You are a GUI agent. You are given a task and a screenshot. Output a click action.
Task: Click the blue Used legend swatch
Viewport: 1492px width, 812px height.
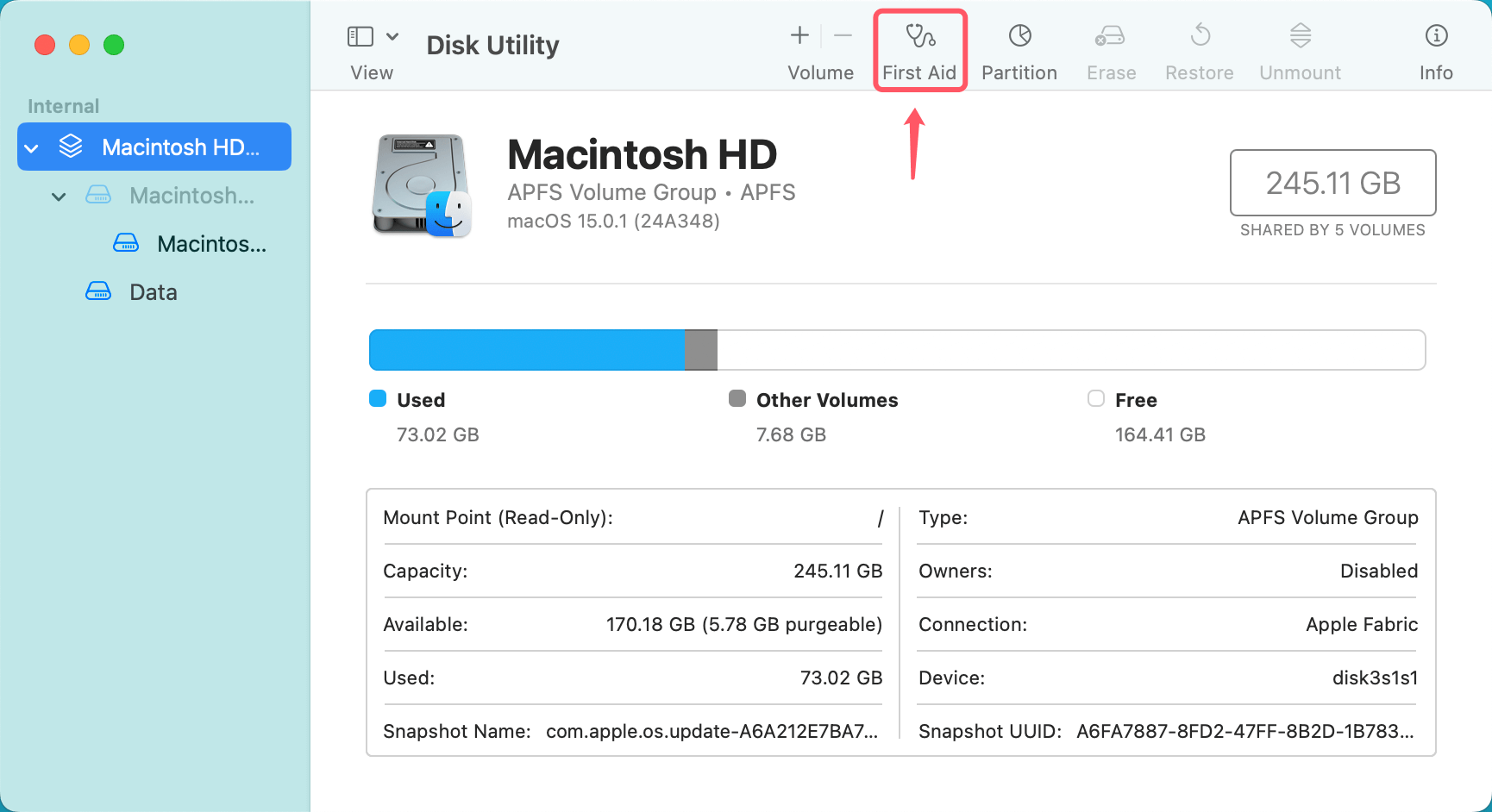click(x=378, y=398)
